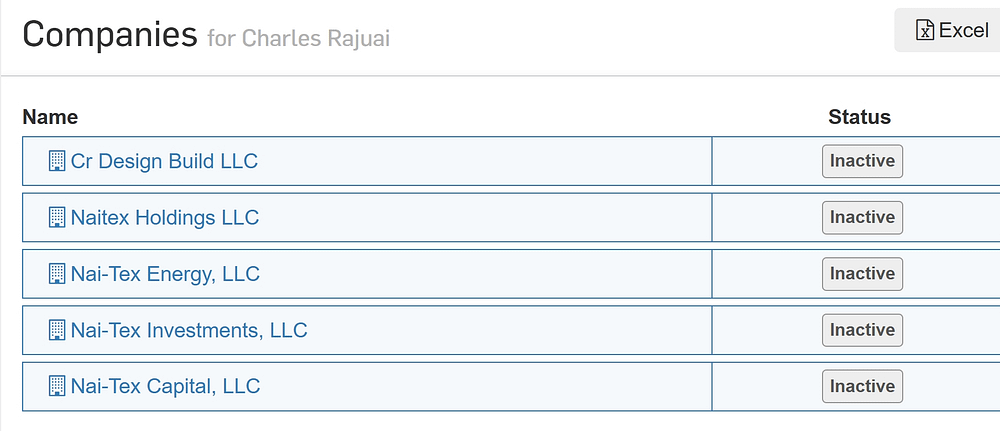Click the building icon beside Cr Design Build LLC

pyautogui.click(x=57, y=161)
